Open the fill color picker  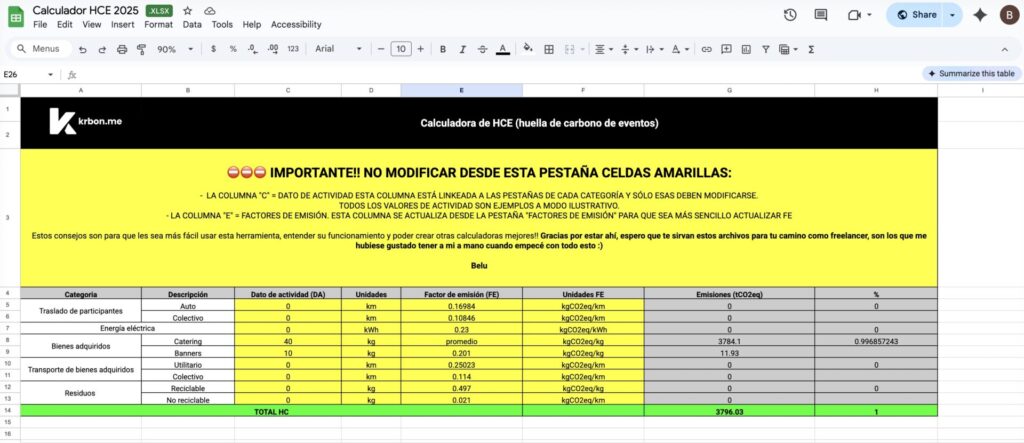(x=528, y=49)
